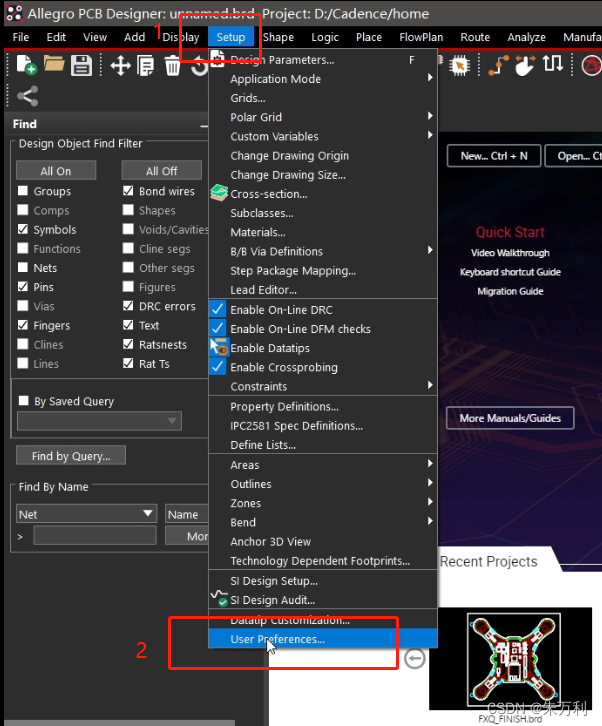Click the red circular icon at toolbar right
This screenshot has height=726, width=602.
592,65
